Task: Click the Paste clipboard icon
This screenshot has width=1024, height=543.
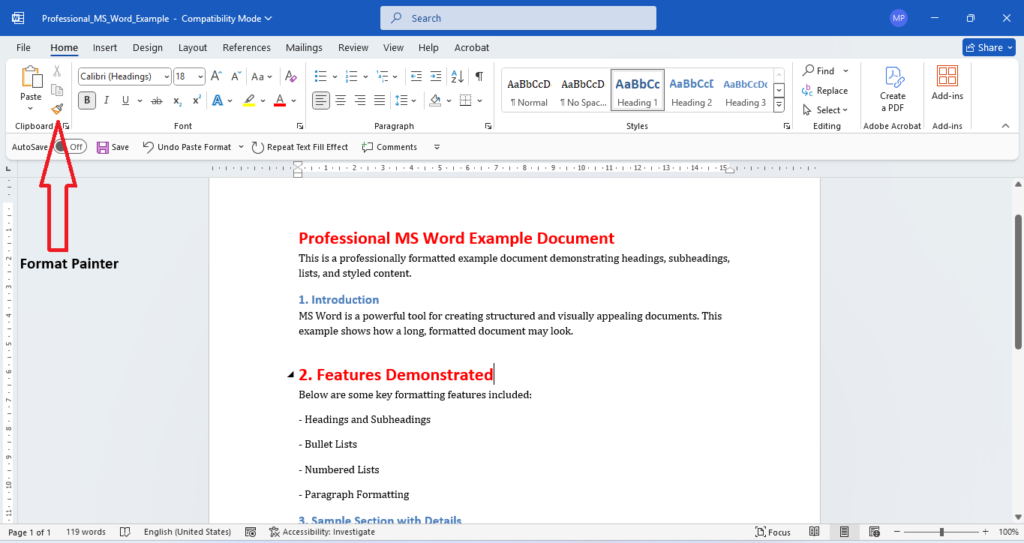Action: pyautogui.click(x=31, y=77)
